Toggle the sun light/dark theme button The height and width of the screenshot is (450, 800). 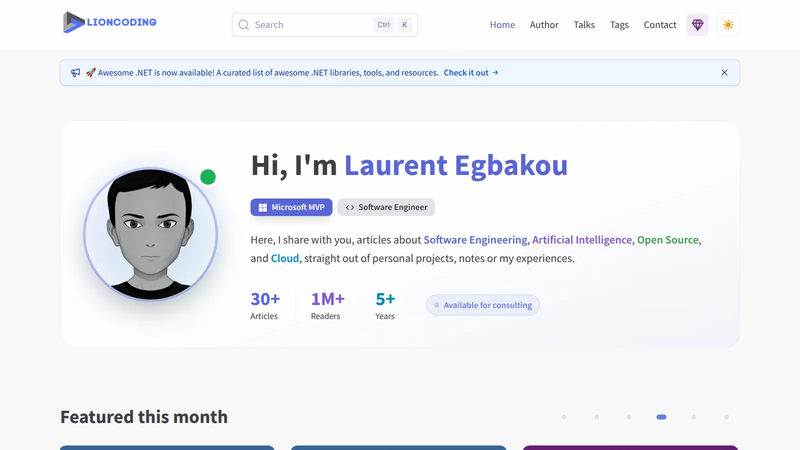pos(728,24)
